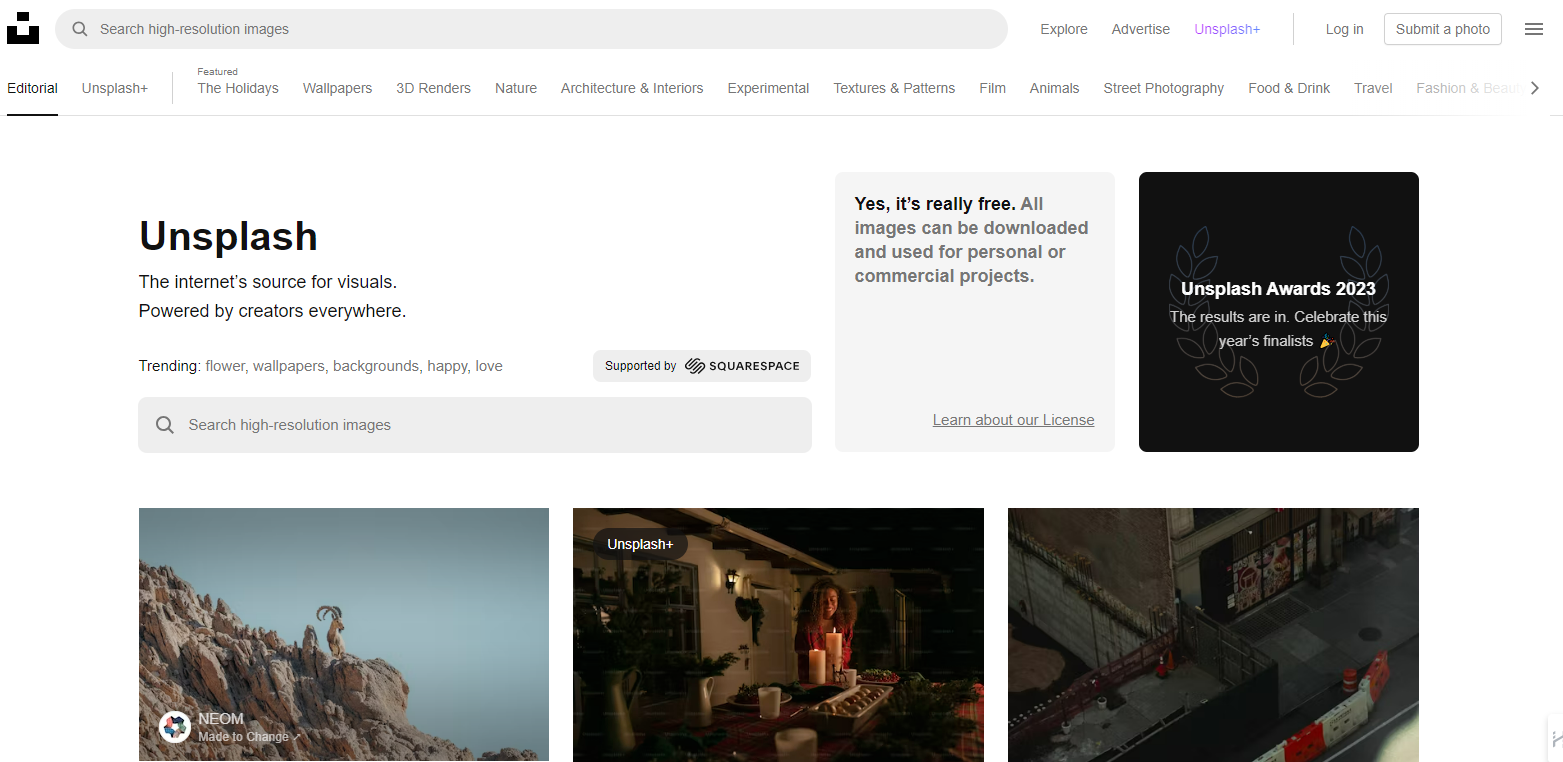This screenshot has height=762, width=1563.
Task: Click the magnifier icon in hero search box
Action: pyautogui.click(x=165, y=425)
